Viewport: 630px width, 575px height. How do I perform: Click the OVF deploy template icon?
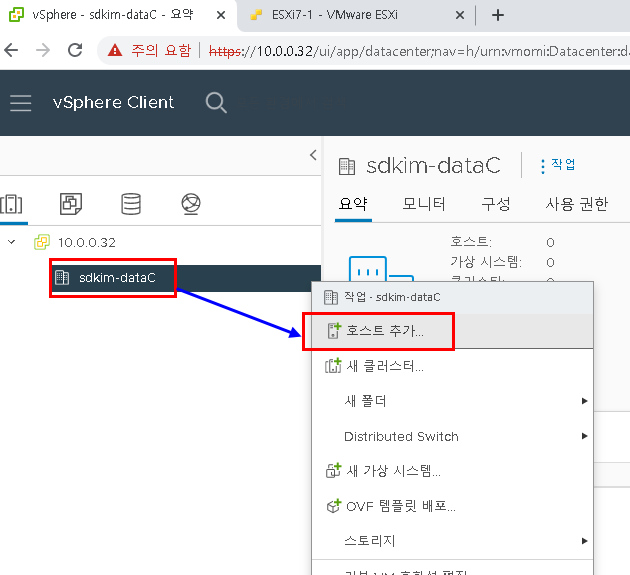(x=333, y=506)
